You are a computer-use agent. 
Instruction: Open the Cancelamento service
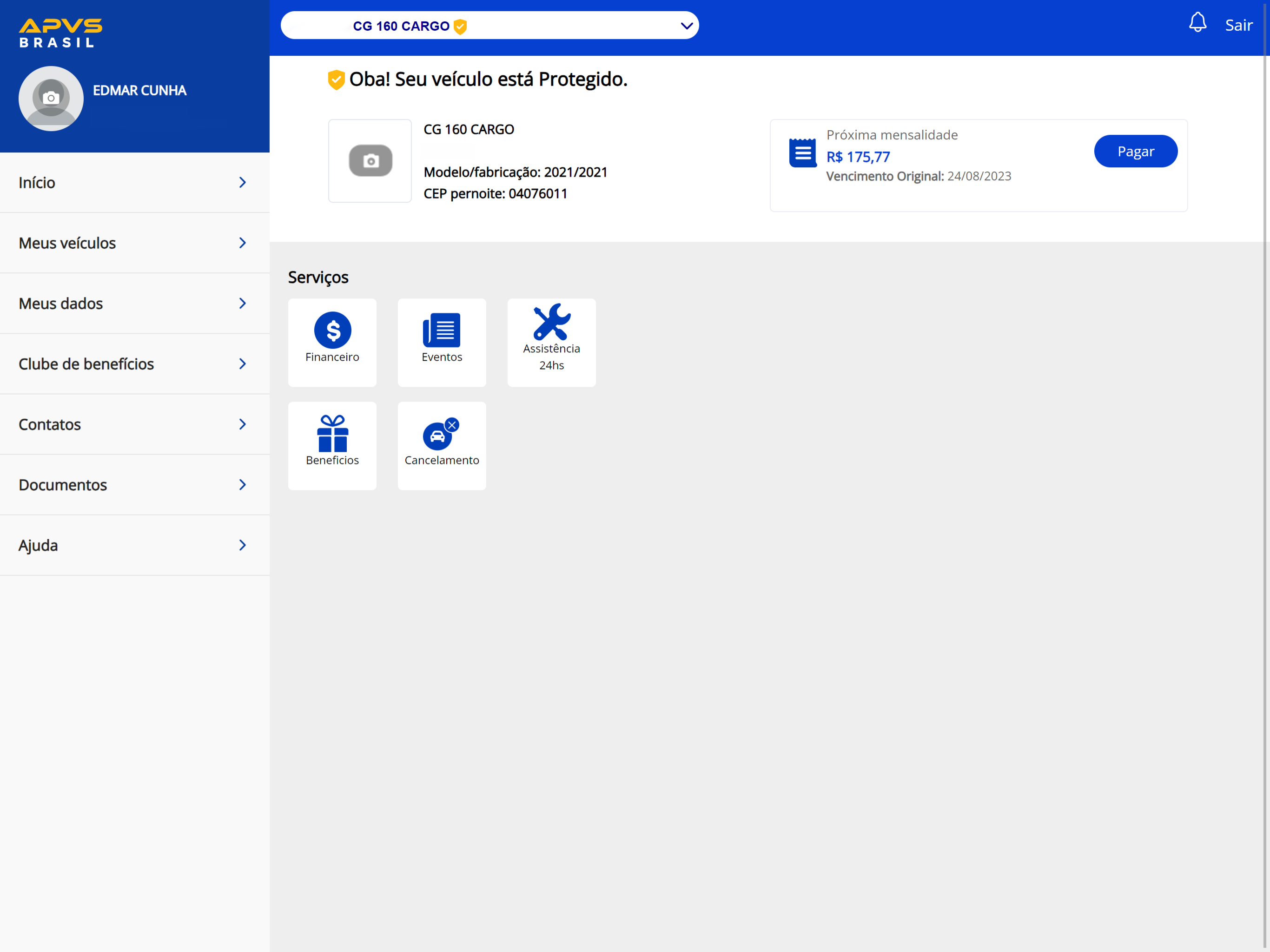pyautogui.click(x=442, y=446)
